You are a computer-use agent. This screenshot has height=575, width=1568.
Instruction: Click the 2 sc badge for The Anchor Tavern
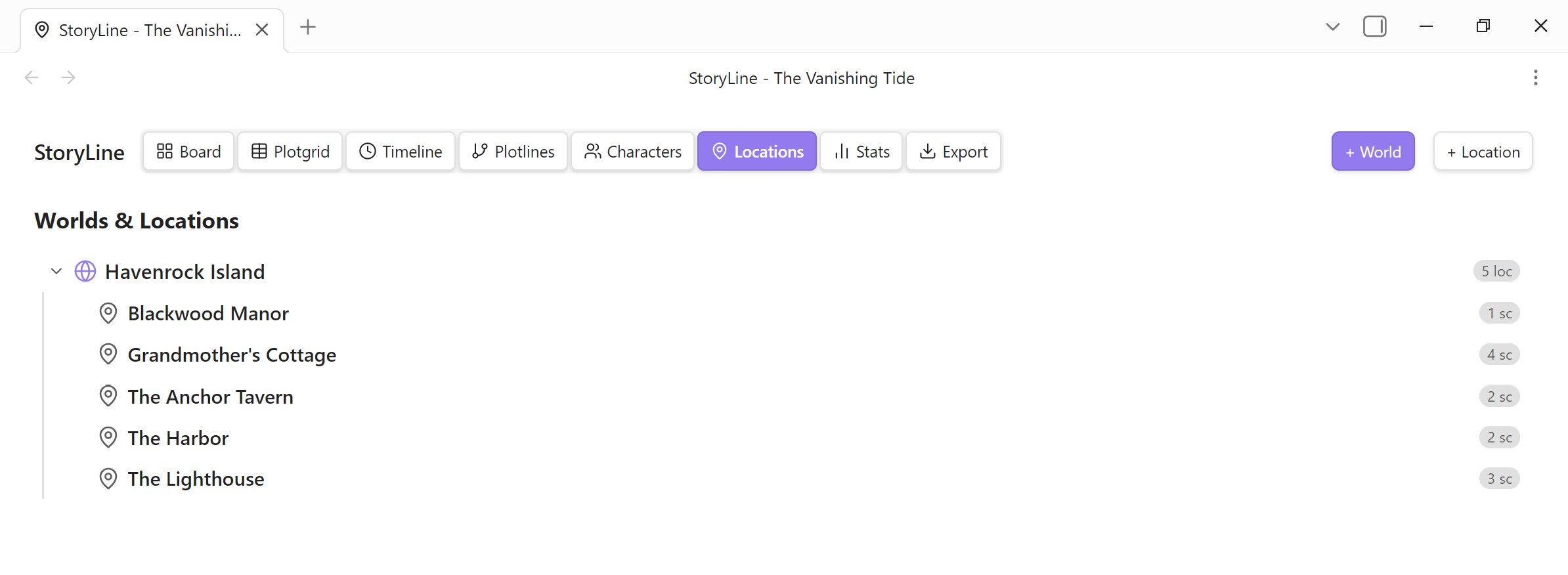[x=1499, y=396]
